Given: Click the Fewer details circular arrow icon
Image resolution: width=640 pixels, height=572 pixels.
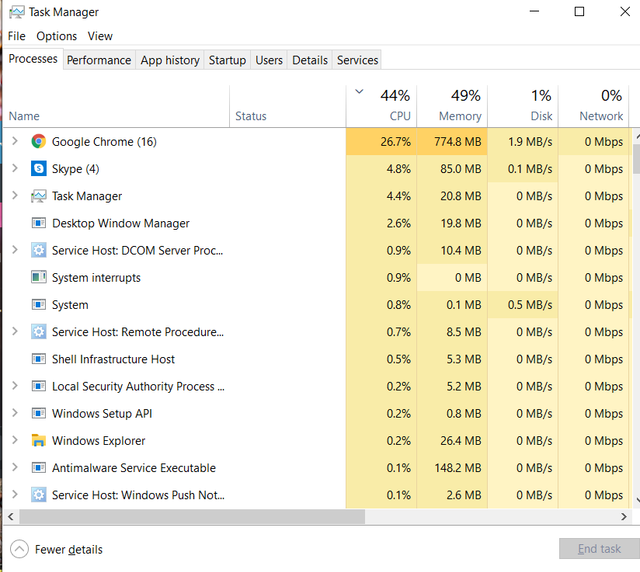Looking at the screenshot, I should [19, 549].
